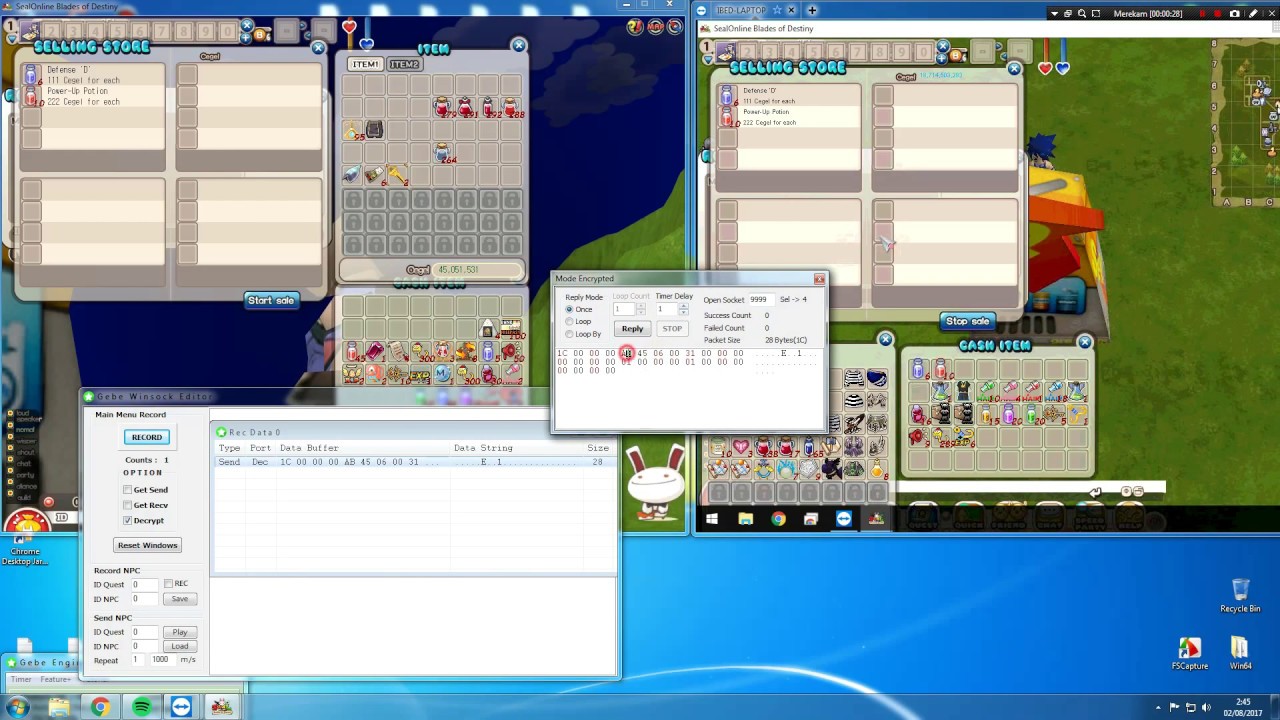Click the Data Buffer column header
Viewport: 1280px width, 720px height.
pos(309,448)
